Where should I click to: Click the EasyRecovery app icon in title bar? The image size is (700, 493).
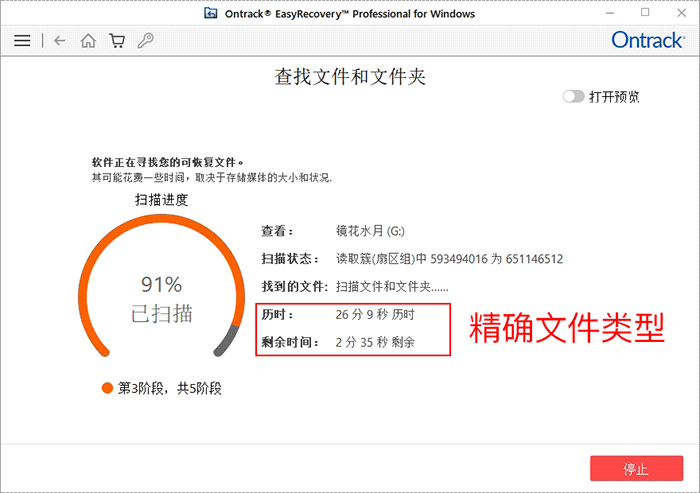click(211, 14)
